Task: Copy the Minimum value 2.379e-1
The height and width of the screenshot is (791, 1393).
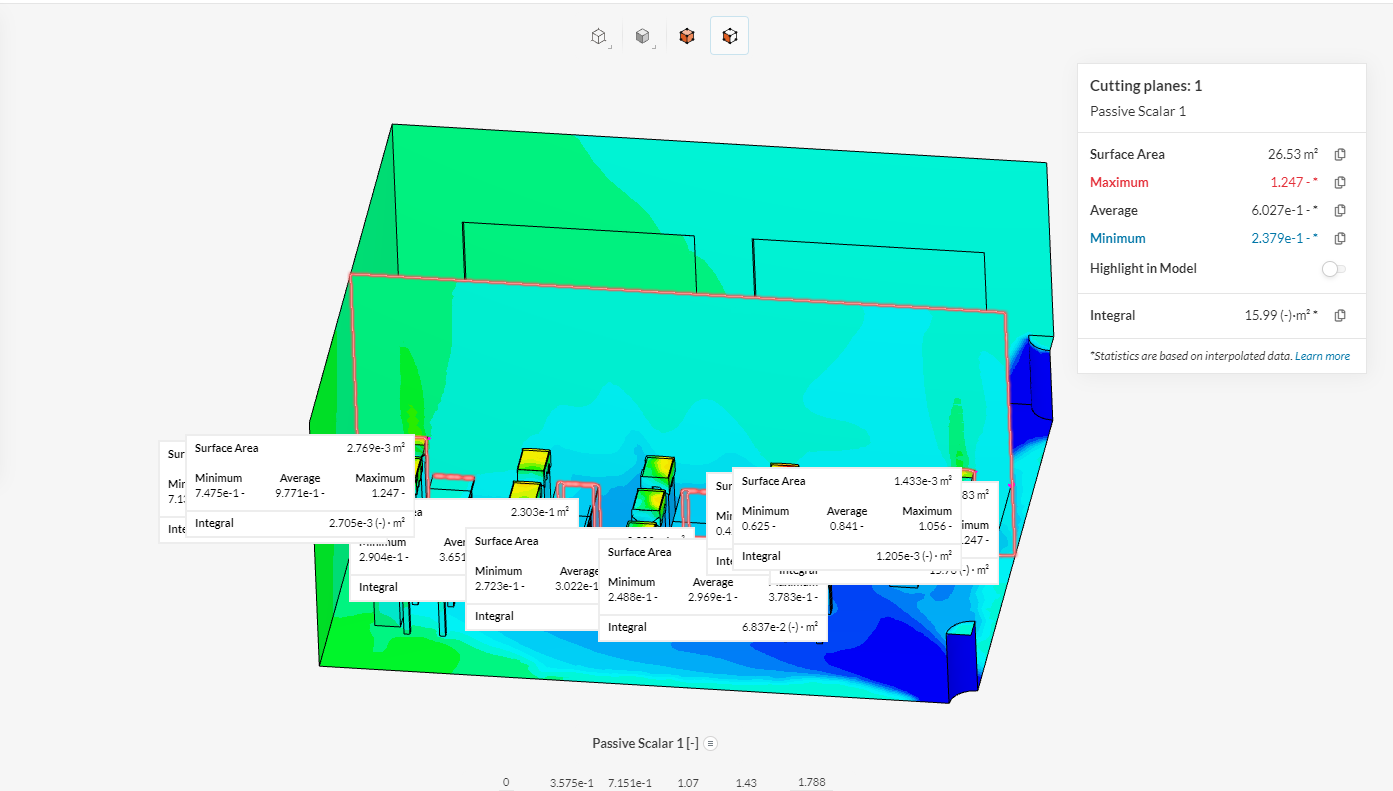Action: (1340, 238)
